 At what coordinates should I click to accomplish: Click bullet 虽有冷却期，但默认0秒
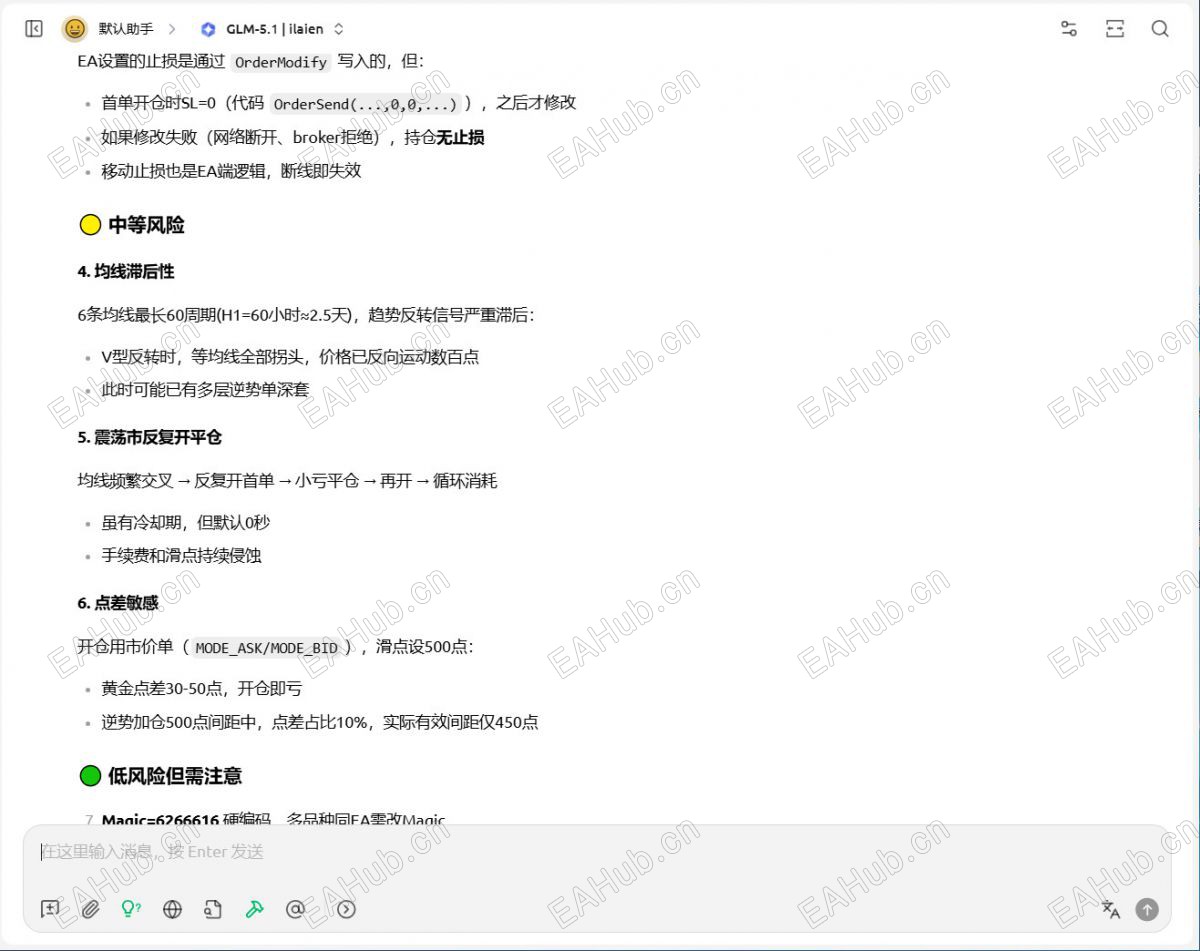point(185,522)
